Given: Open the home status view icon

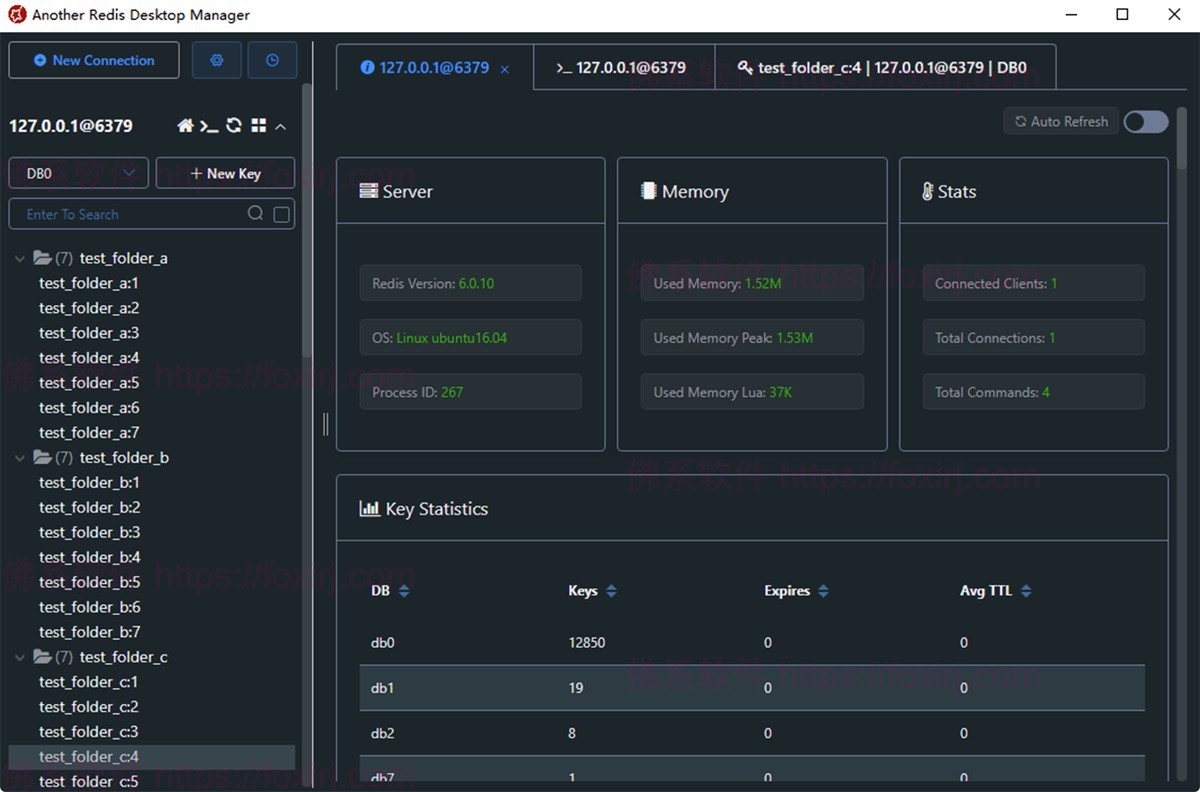Looking at the screenshot, I should 185,126.
